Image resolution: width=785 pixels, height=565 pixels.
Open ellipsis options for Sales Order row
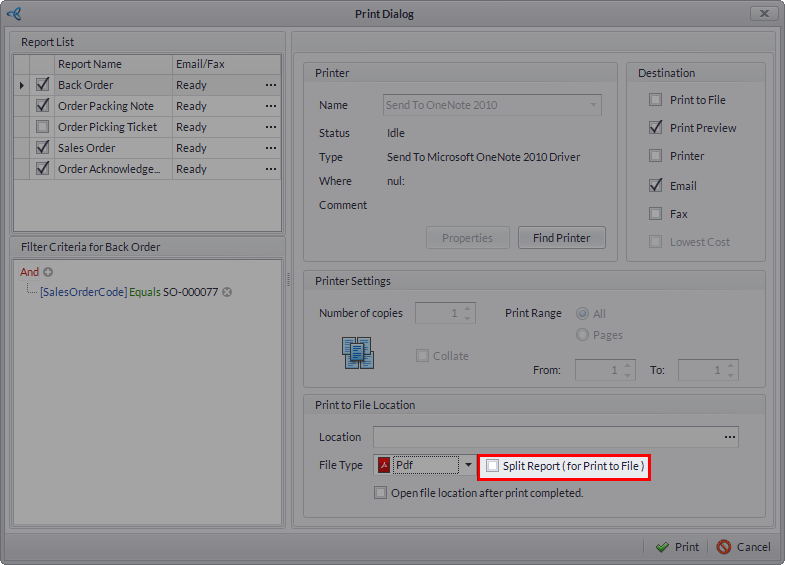click(x=271, y=148)
